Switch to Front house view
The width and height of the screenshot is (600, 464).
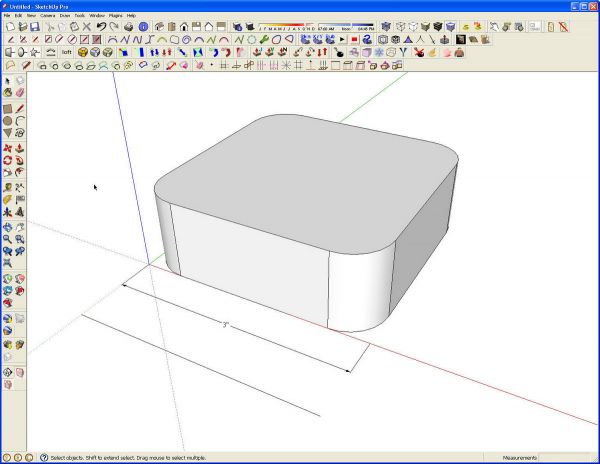click(184, 26)
